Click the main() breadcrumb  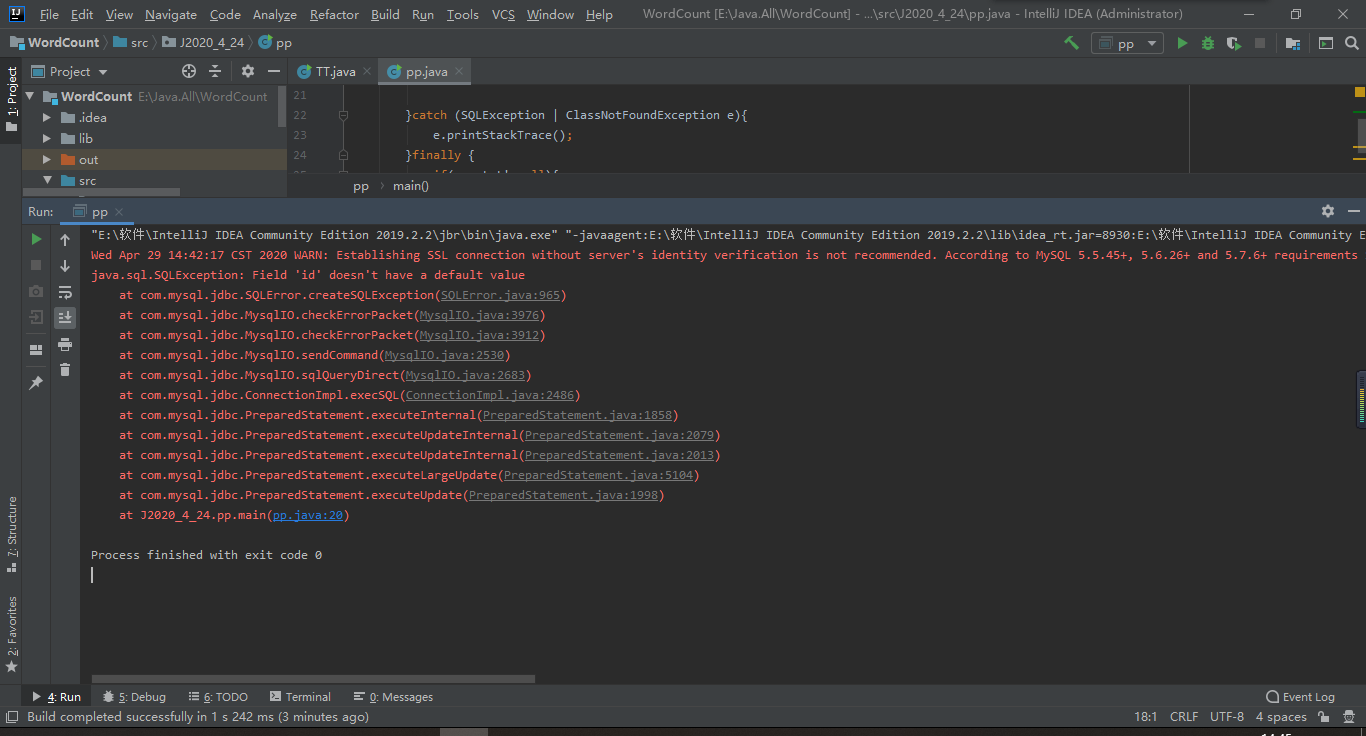click(x=410, y=186)
